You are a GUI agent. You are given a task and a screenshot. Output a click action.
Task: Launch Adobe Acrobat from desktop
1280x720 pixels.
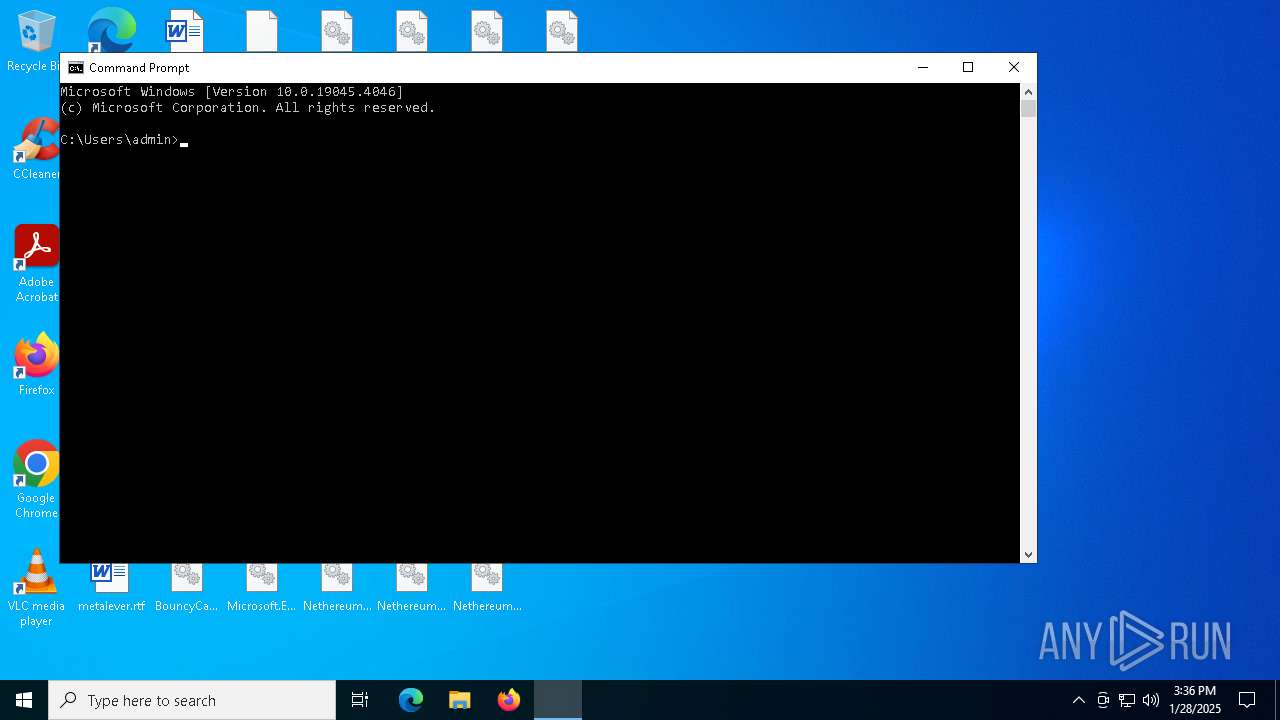[x=36, y=263]
